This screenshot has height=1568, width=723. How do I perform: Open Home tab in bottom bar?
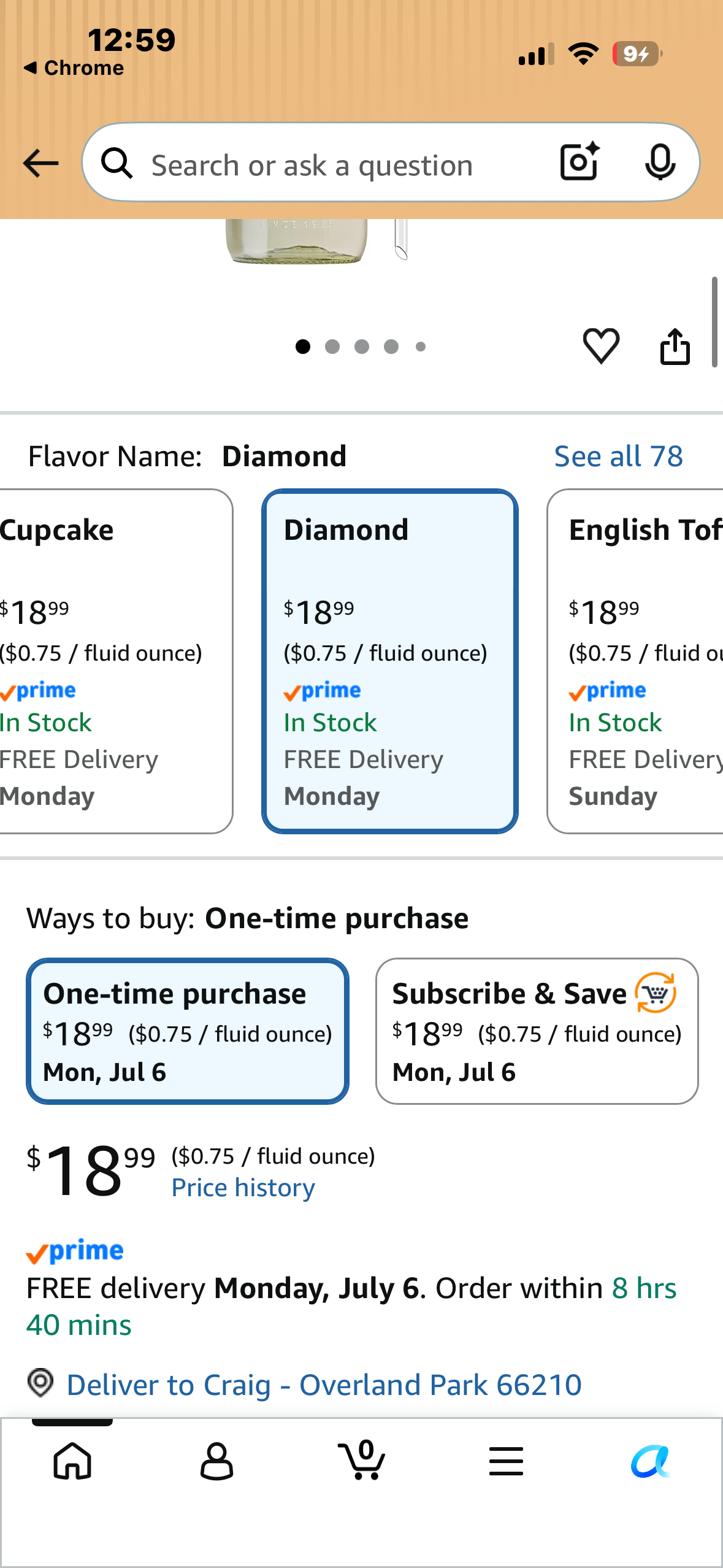72,1461
